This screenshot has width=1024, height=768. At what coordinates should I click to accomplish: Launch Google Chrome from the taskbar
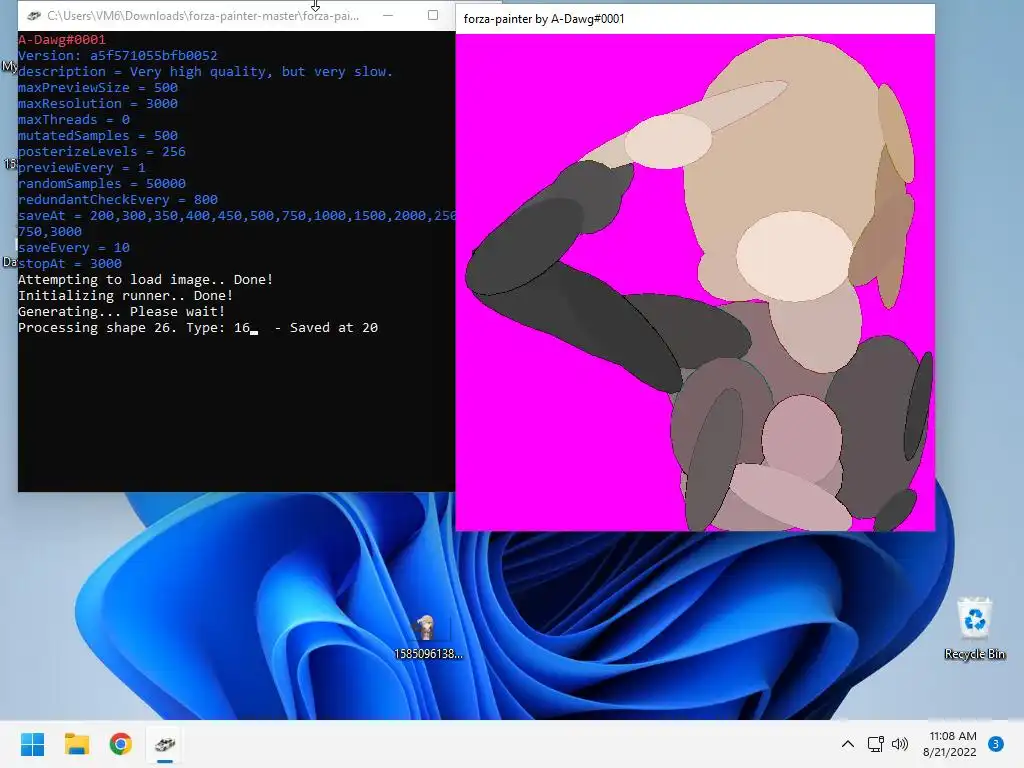point(121,744)
